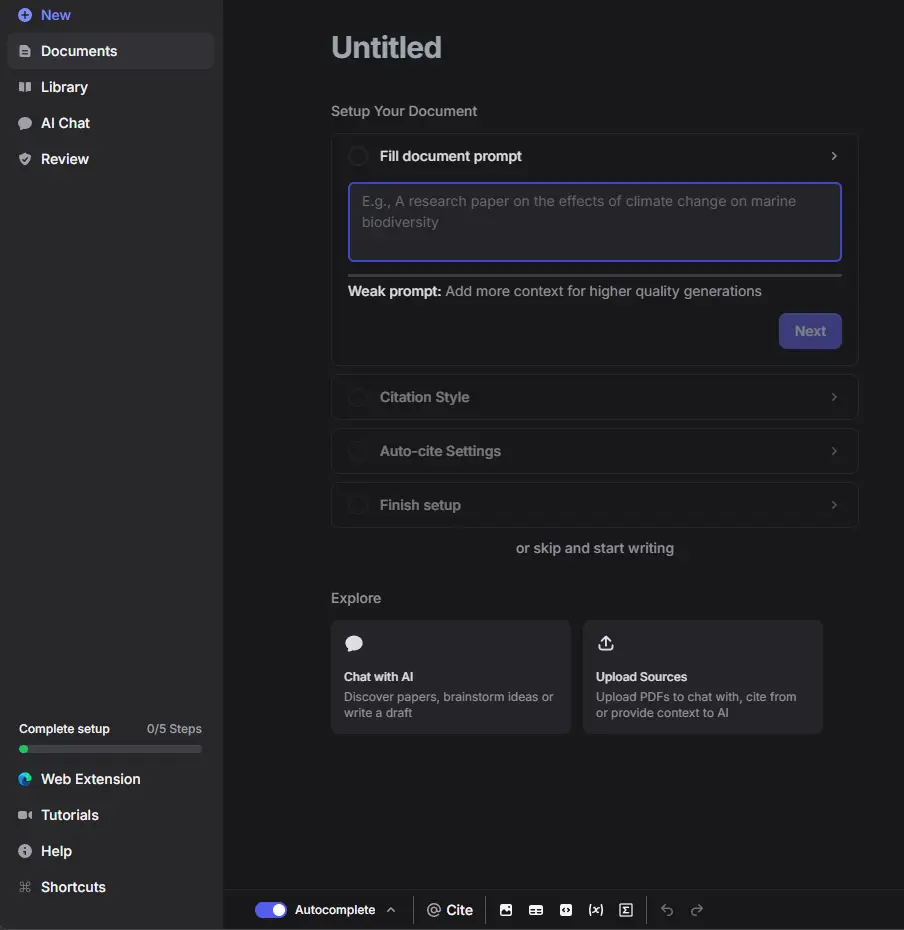Check the Fill document prompt circle
The height and width of the screenshot is (930, 904).
(358, 156)
